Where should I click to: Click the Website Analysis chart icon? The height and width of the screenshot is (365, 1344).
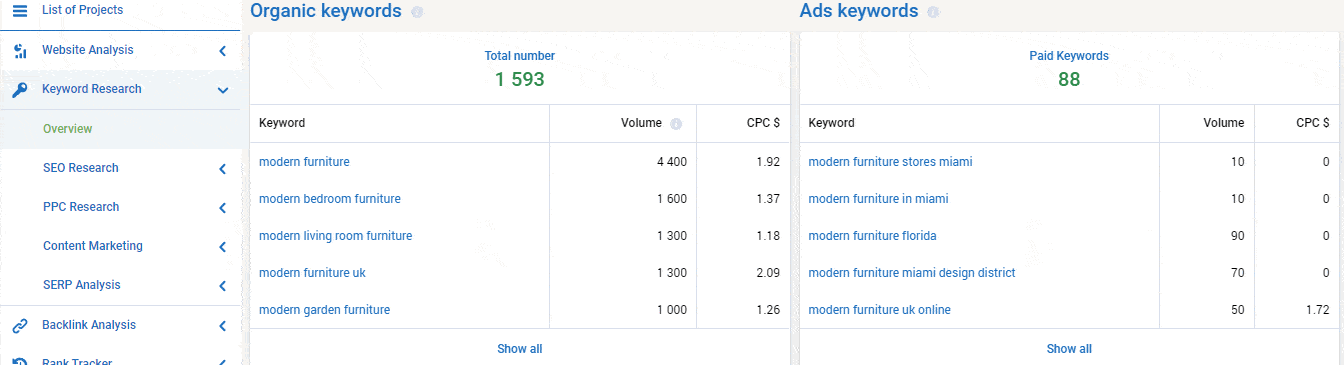click(20, 51)
